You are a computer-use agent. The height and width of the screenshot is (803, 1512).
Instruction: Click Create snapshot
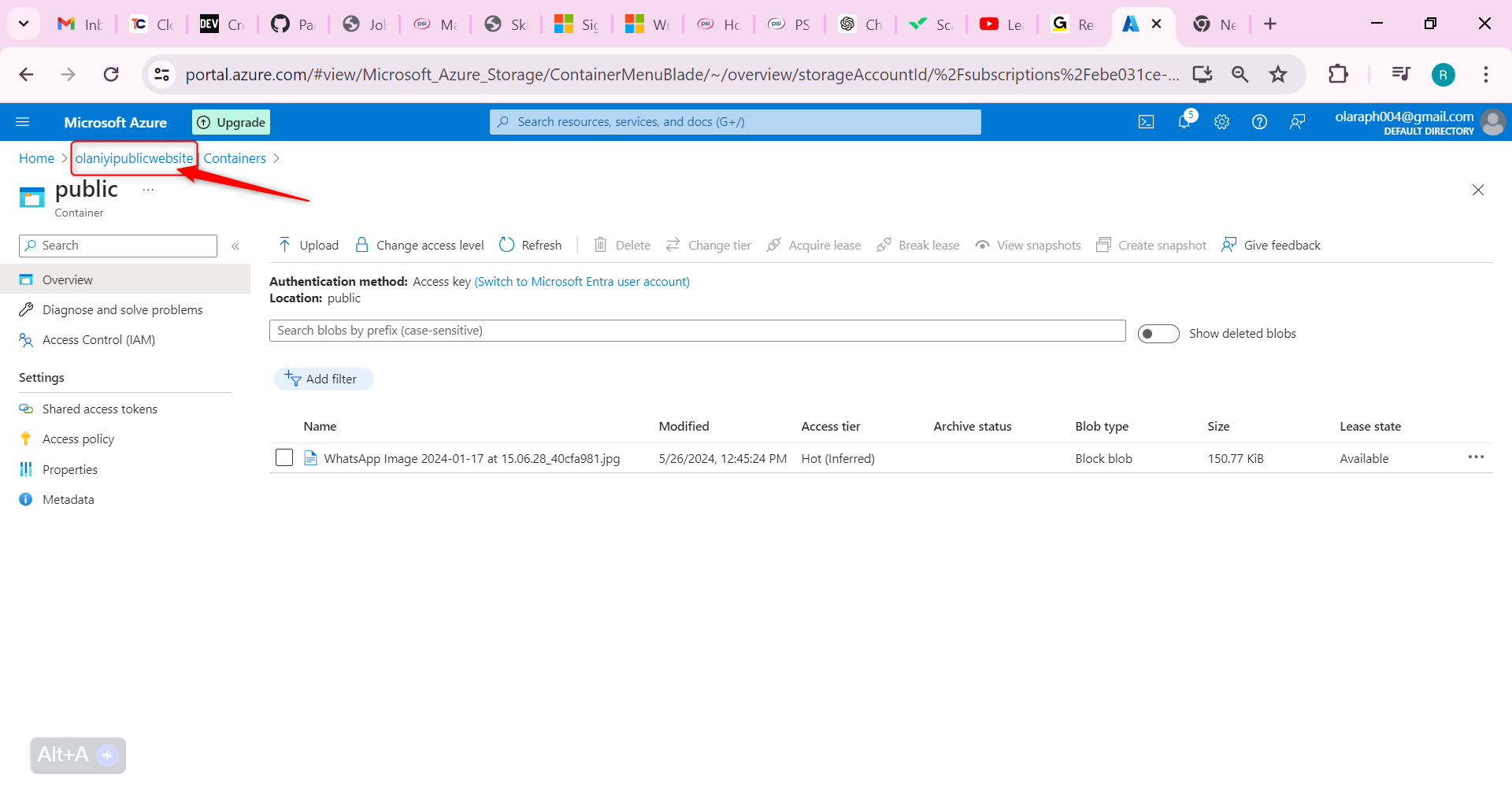tap(1151, 245)
